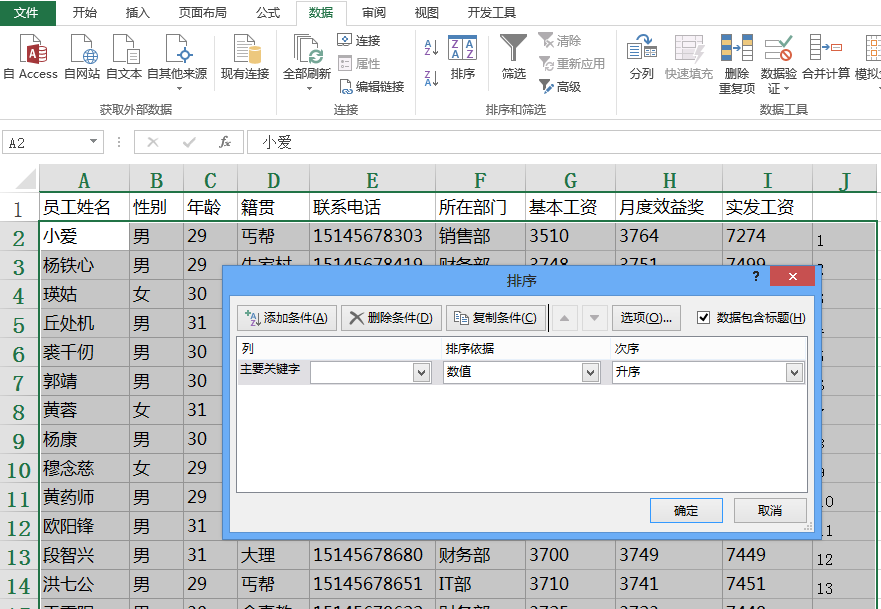881x609 pixels.
Task: Click the 全部刷新 refresh all icon
Action: point(307,49)
